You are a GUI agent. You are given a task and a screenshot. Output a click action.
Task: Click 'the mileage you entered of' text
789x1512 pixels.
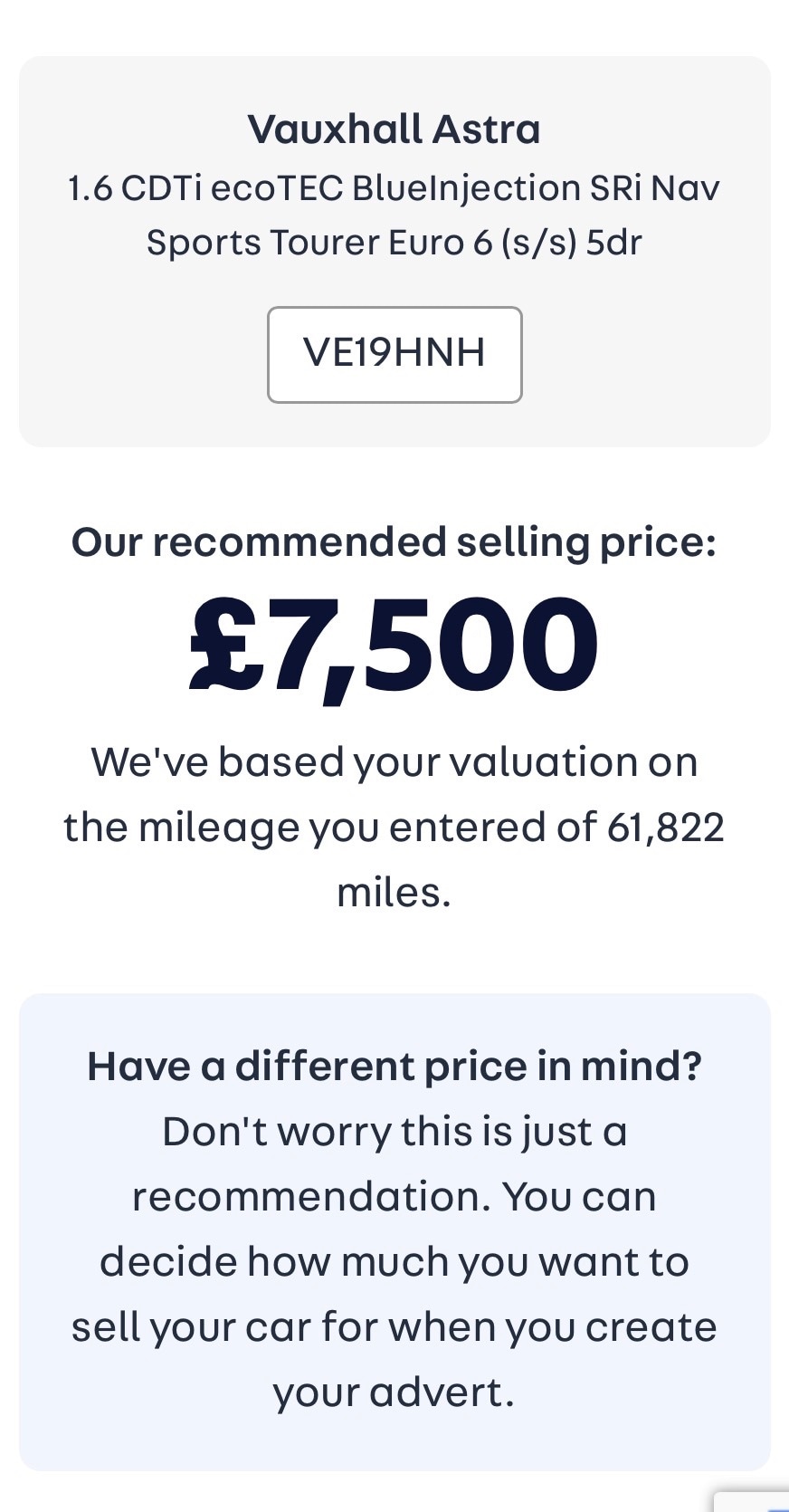[330, 828]
